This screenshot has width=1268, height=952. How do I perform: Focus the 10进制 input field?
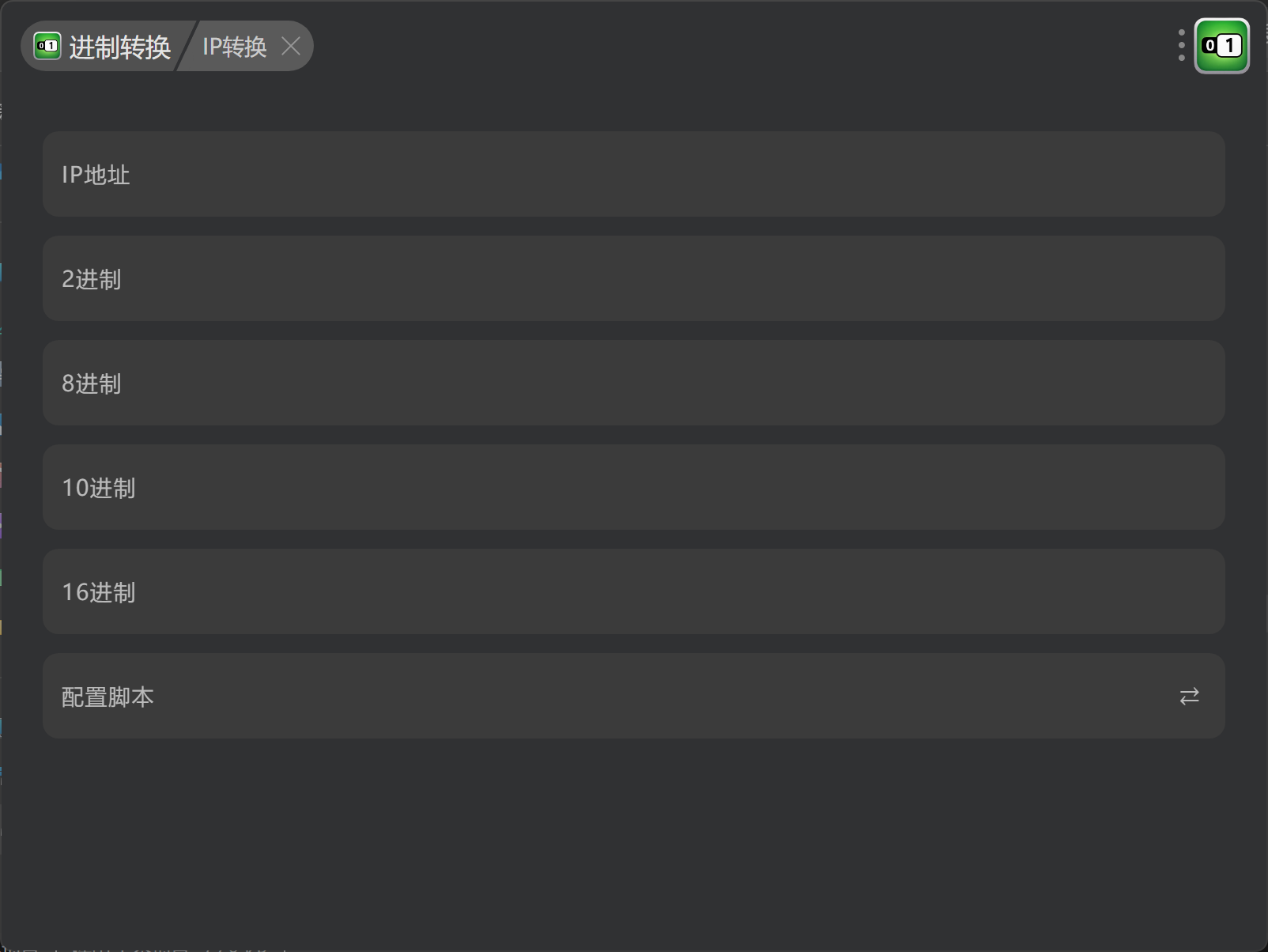click(633, 487)
